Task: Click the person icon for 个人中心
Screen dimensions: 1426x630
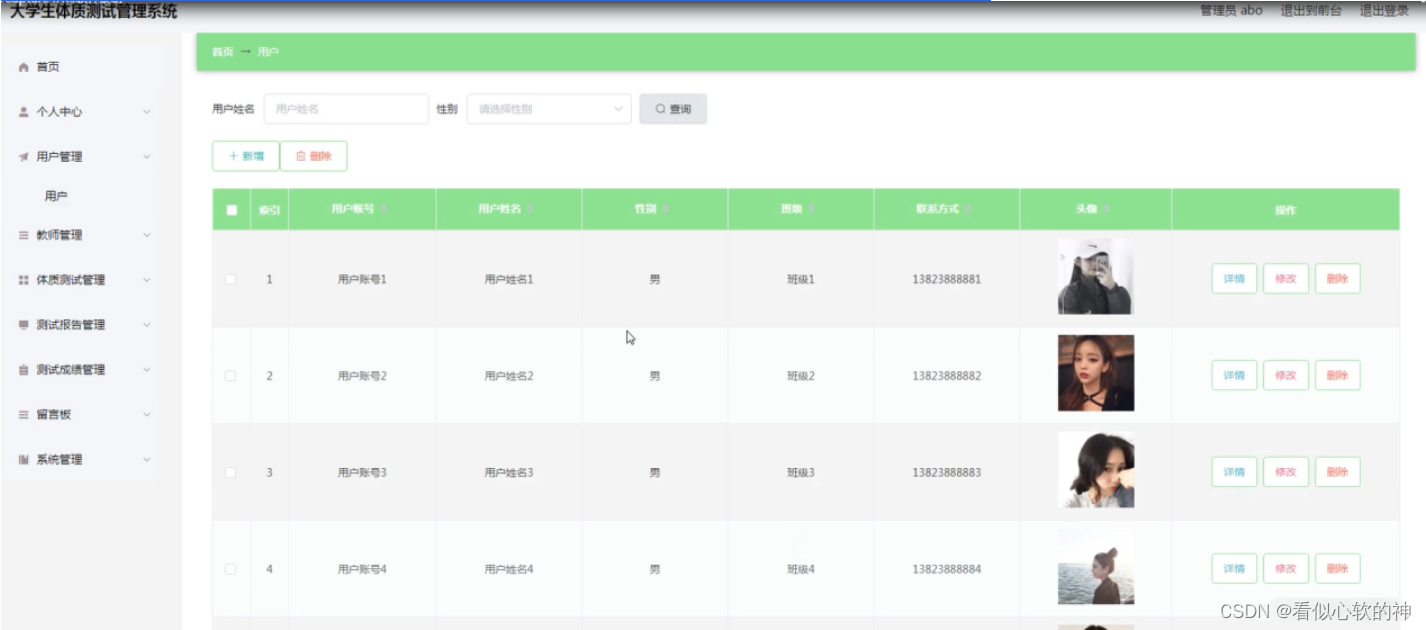Action: point(24,112)
